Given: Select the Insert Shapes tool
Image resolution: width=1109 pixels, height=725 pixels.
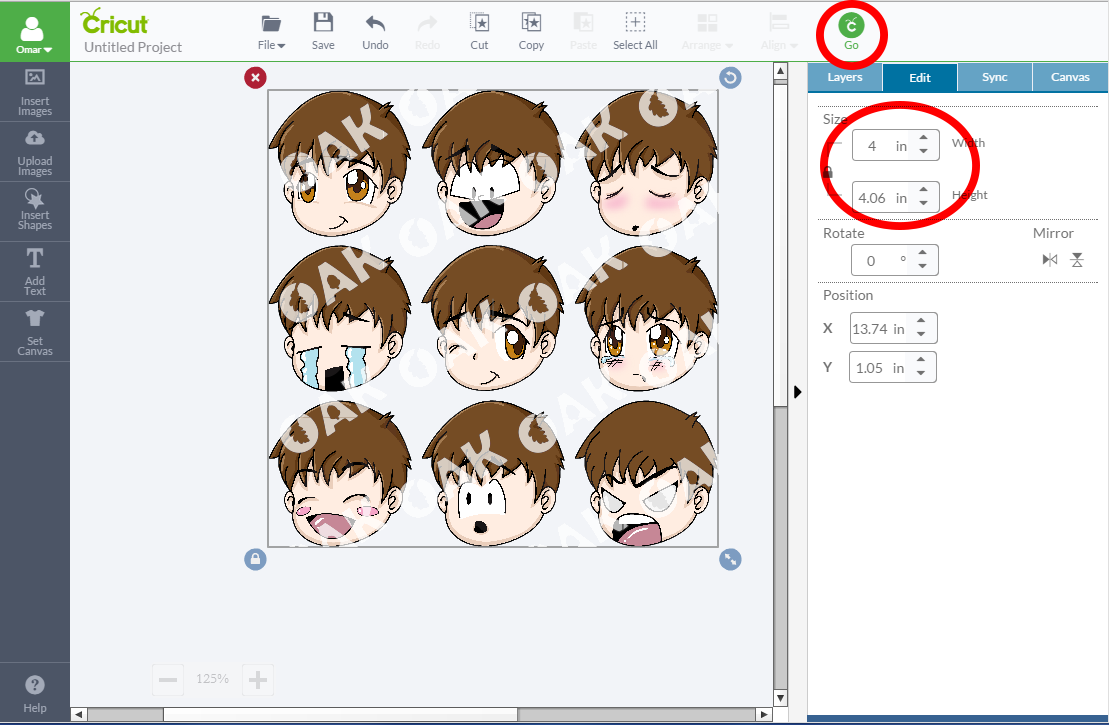Looking at the screenshot, I should tap(35, 210).
